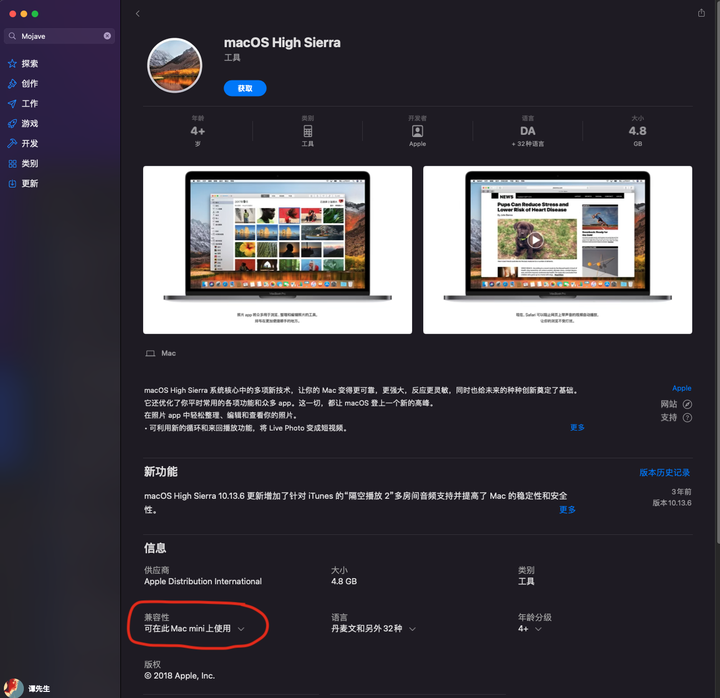This screenshot has height=698, width=720.
Task: Click the paper plane icon next to 工作
Action: (12, 104)
